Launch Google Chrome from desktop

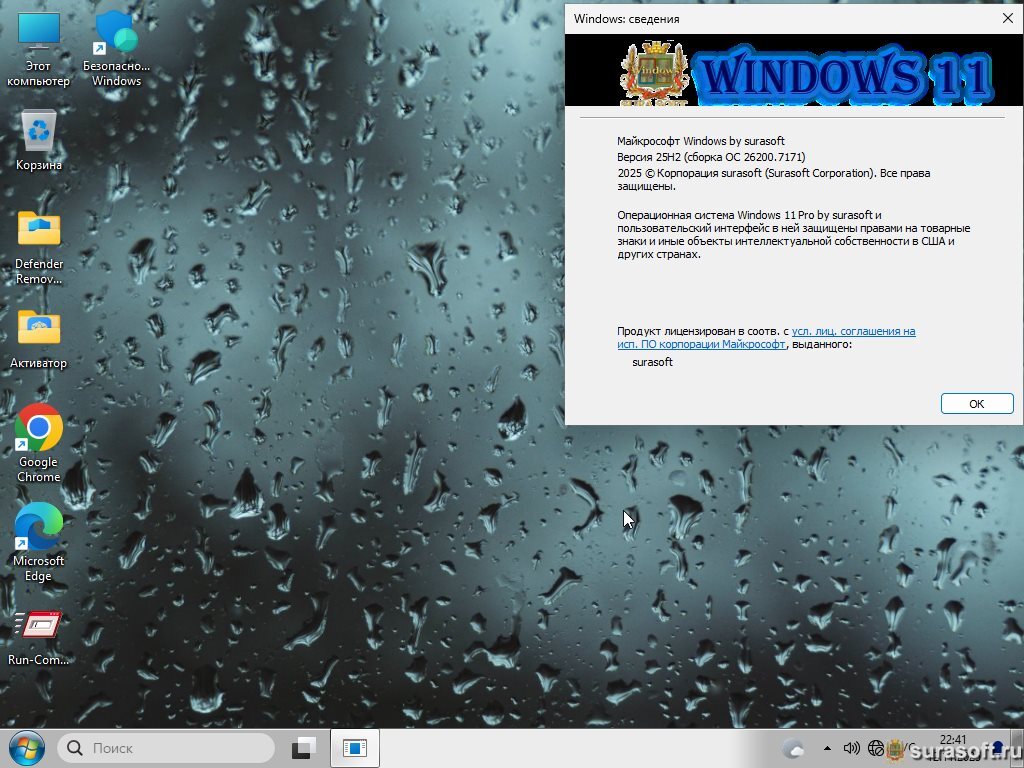coord(39,443)
